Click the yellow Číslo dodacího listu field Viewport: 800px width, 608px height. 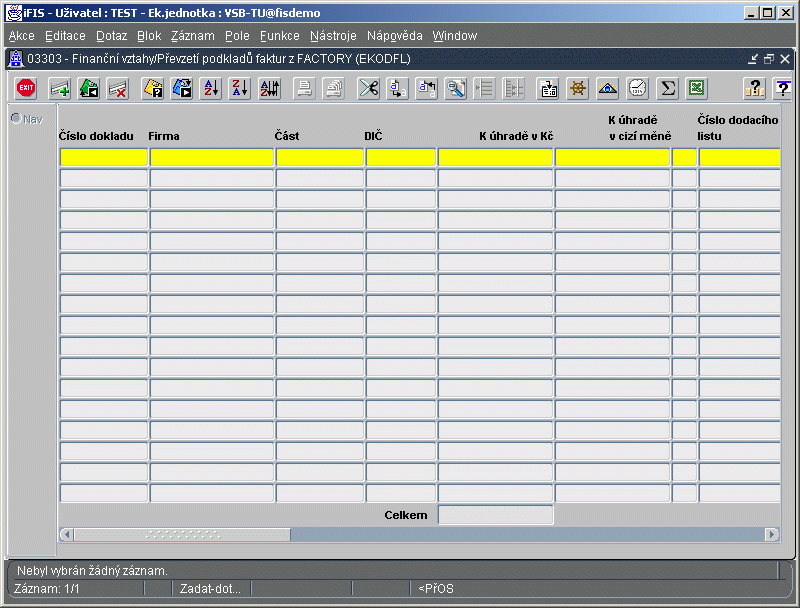(739, 157)
